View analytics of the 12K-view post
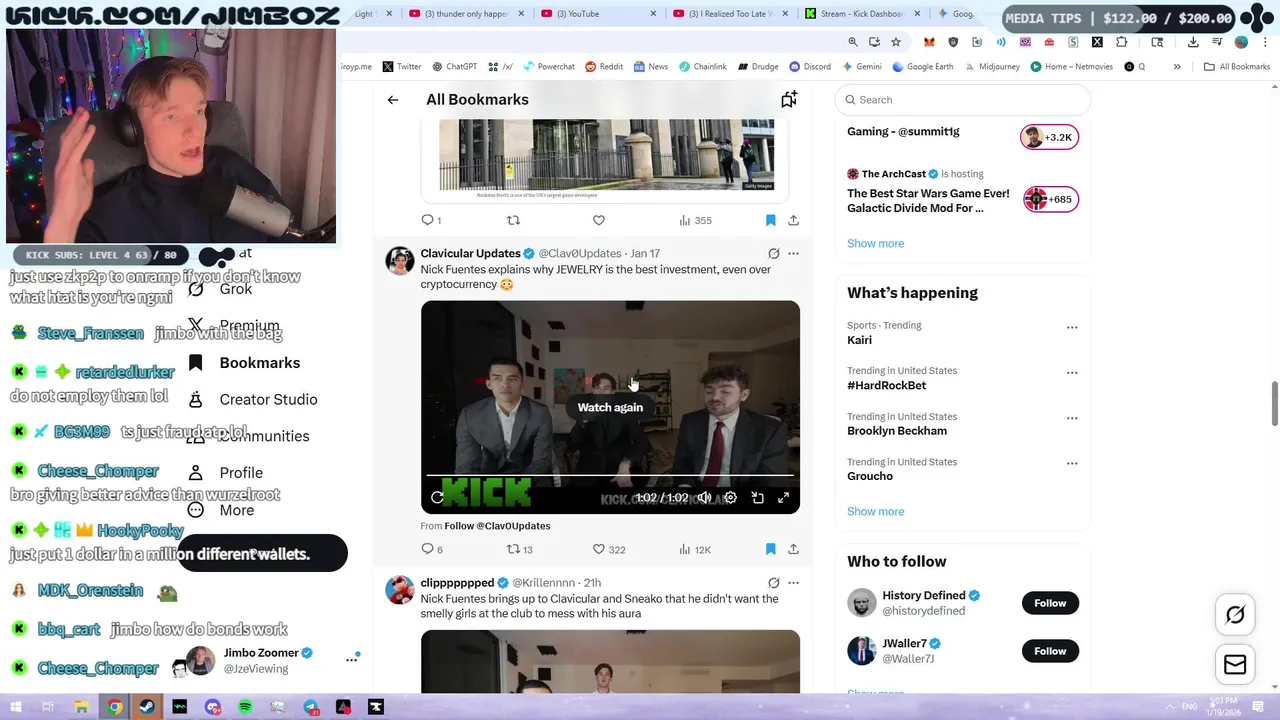Screen dimensions: 1280x720 pos(695,549)
